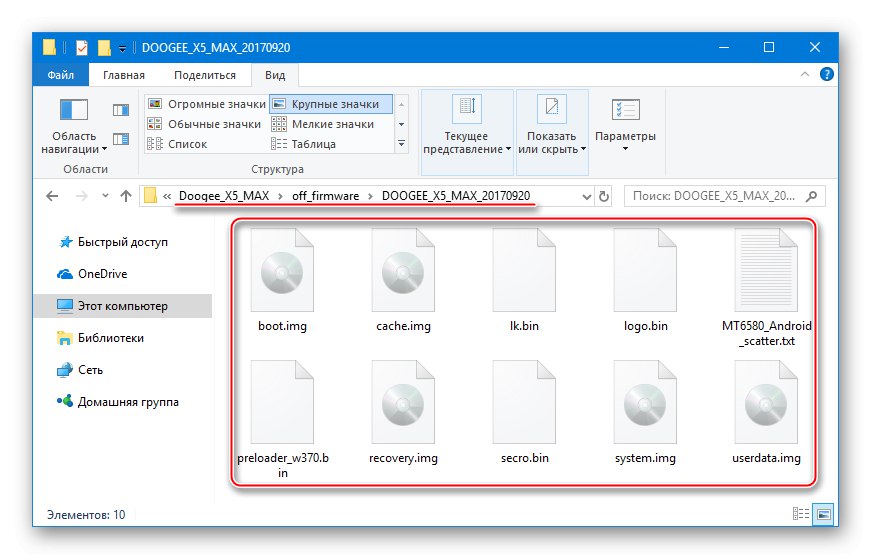Screen dimensions: 871x559
Task: Expand the layout gallery list
Action: click(x=401, y=144)
